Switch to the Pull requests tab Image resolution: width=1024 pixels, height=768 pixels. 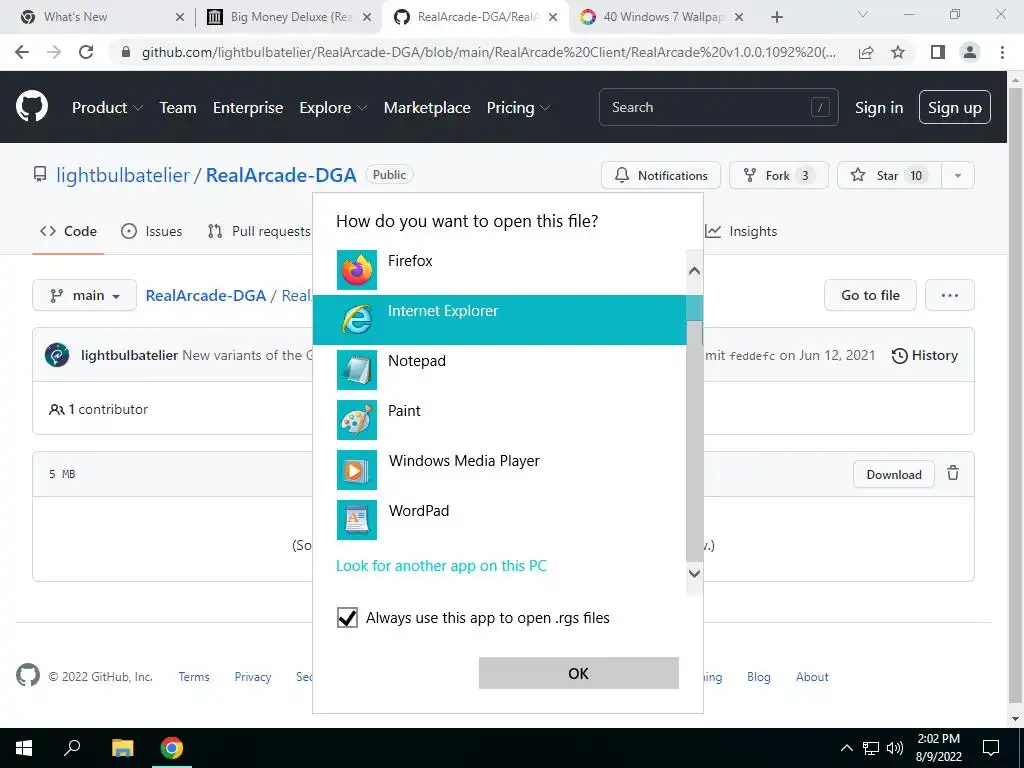click(x=259, y=231)
